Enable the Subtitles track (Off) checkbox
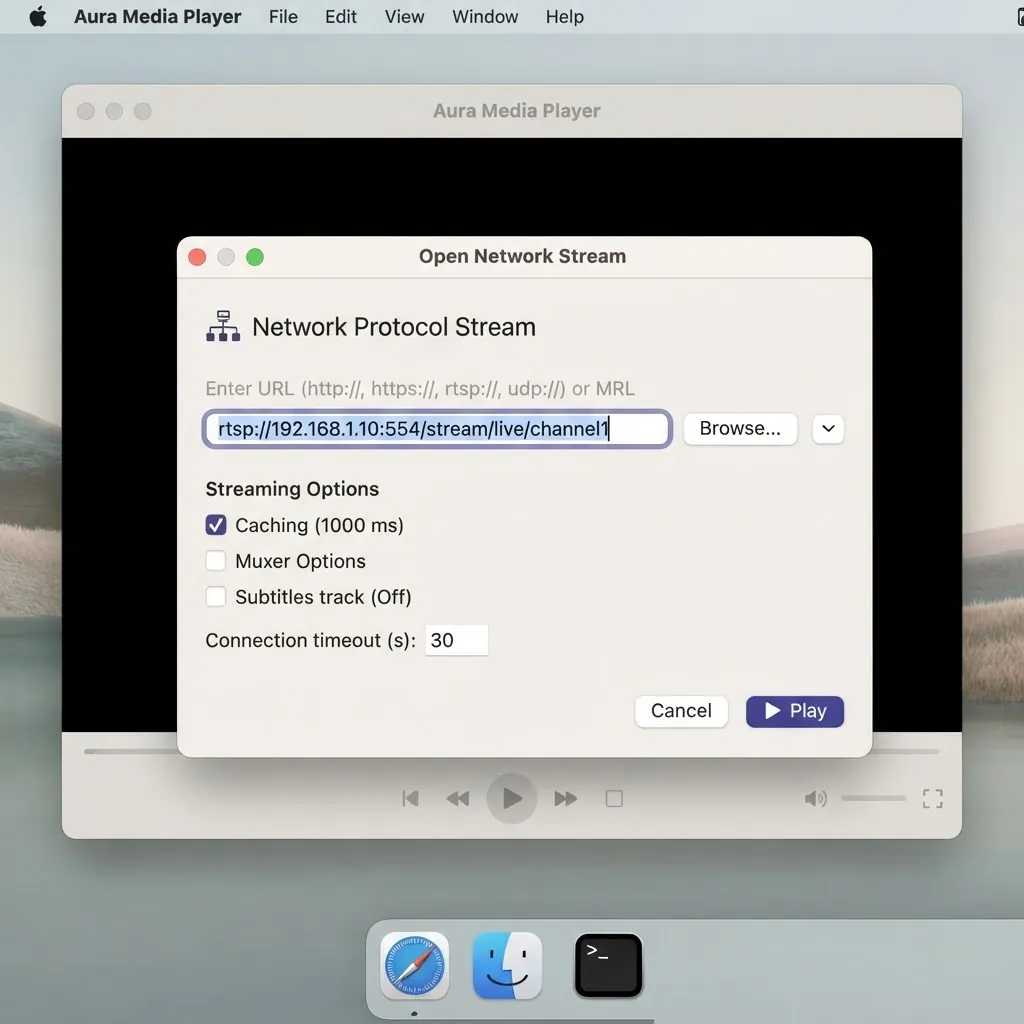Viewport: 1024px width, 1024px height. (x=216, y=597)
